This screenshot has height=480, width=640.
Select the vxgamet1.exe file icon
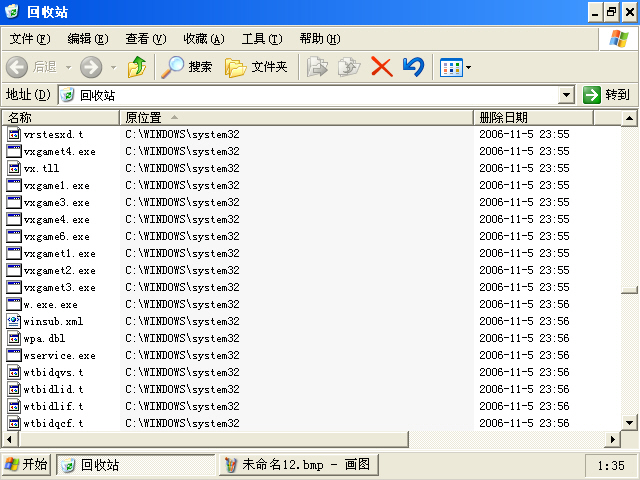pos(14,253)
